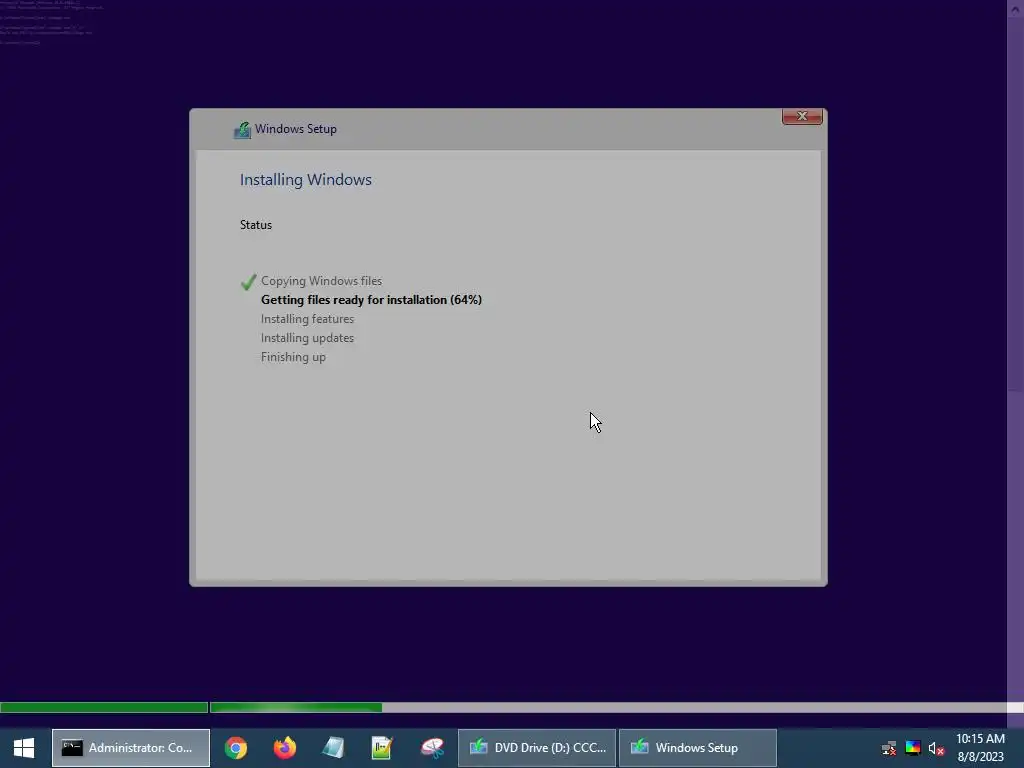1024x768 pixels.
Task: Launch Firefox from the taskbar
Action: tap(285, 748)
